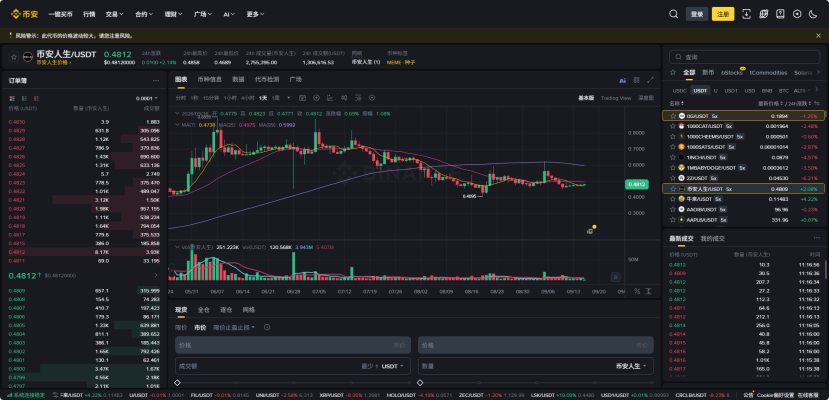Open the 0.0001 price precision dropdown
The width and height of the screenshot is (829, 400).
(x=146, y=98)
